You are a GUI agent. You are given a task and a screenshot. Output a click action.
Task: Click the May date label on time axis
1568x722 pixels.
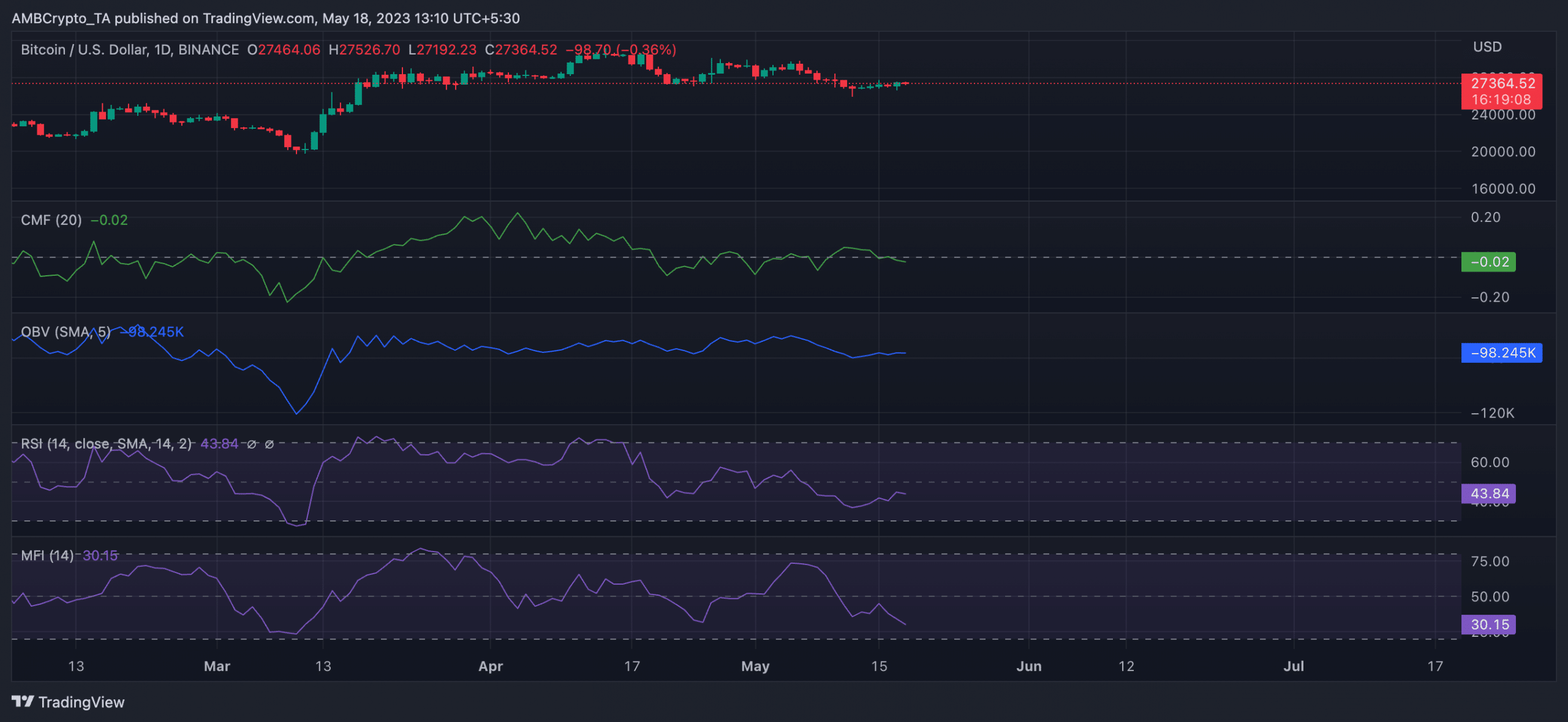pos(755,666)
